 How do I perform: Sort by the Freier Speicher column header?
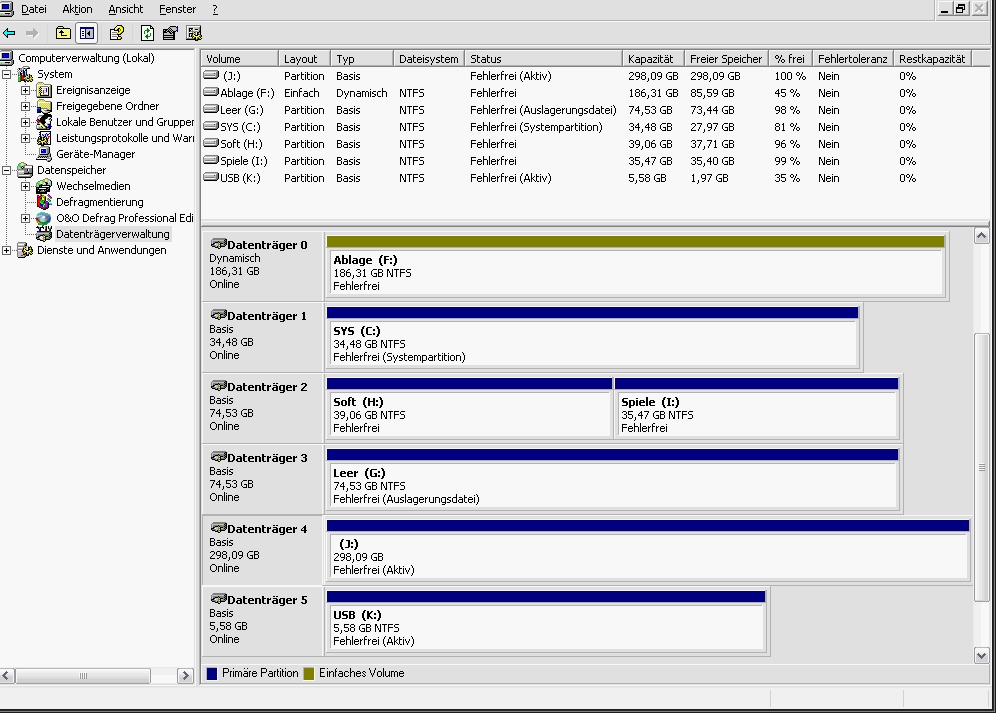[727, 58]
